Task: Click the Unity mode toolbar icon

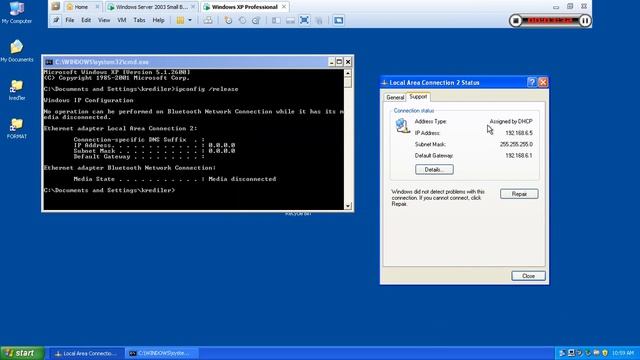Action: [319, 20]
